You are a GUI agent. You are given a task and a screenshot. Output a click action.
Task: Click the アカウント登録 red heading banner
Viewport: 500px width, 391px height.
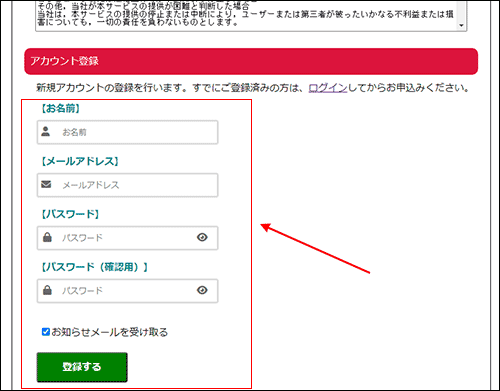(251, 61)
